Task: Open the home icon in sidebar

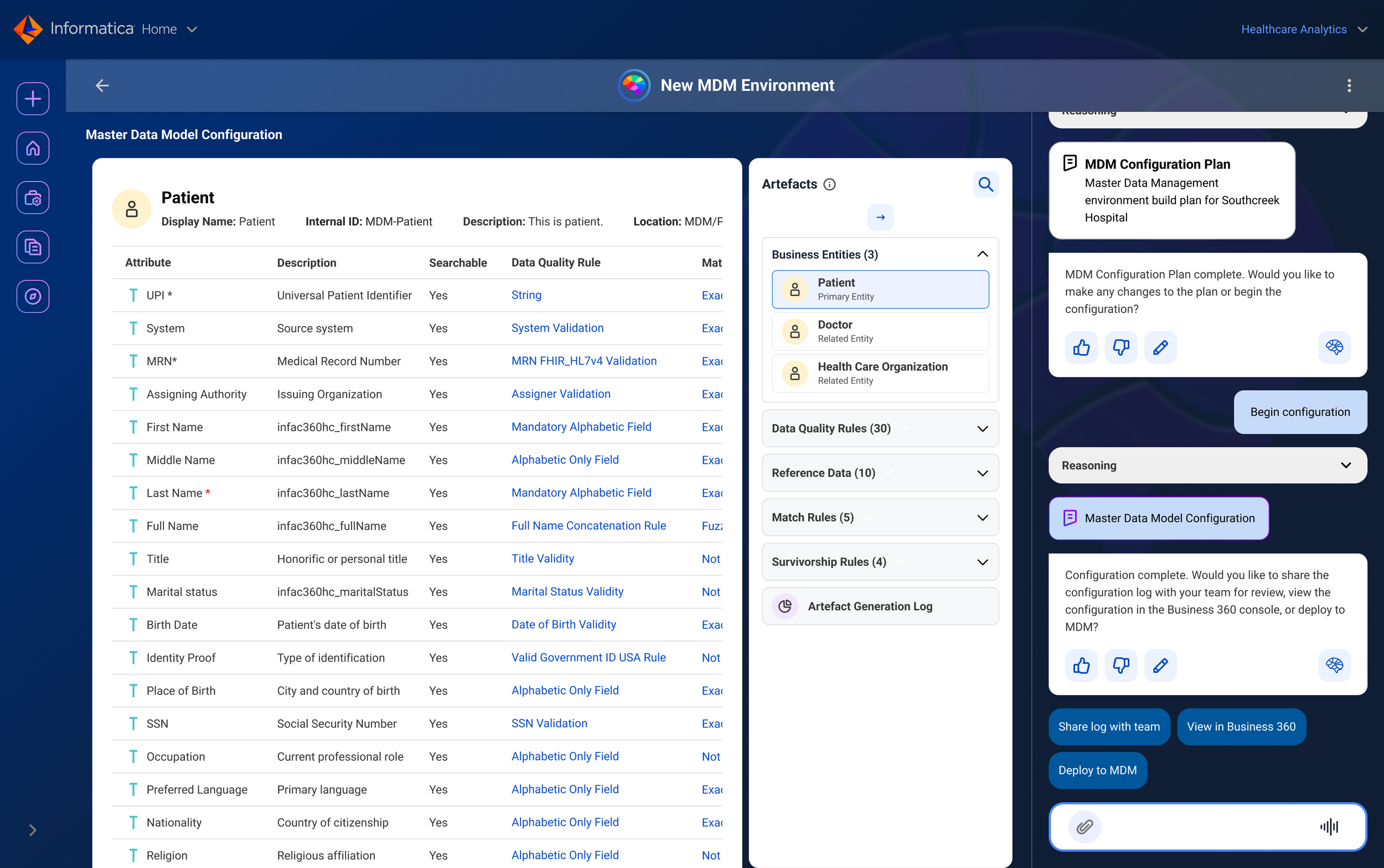Action: 33,148
